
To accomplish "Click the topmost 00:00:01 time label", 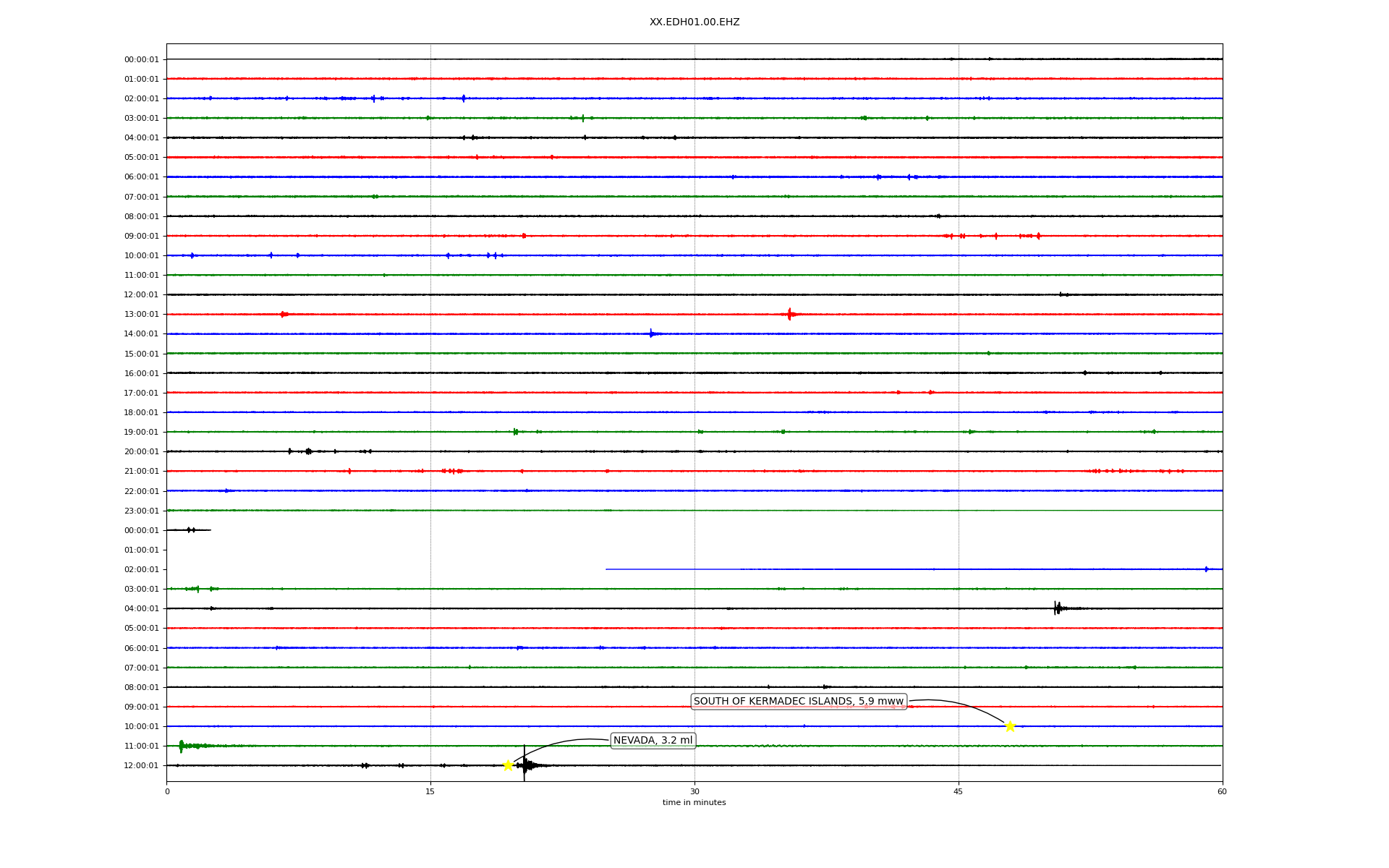I will tap(141, 60).
